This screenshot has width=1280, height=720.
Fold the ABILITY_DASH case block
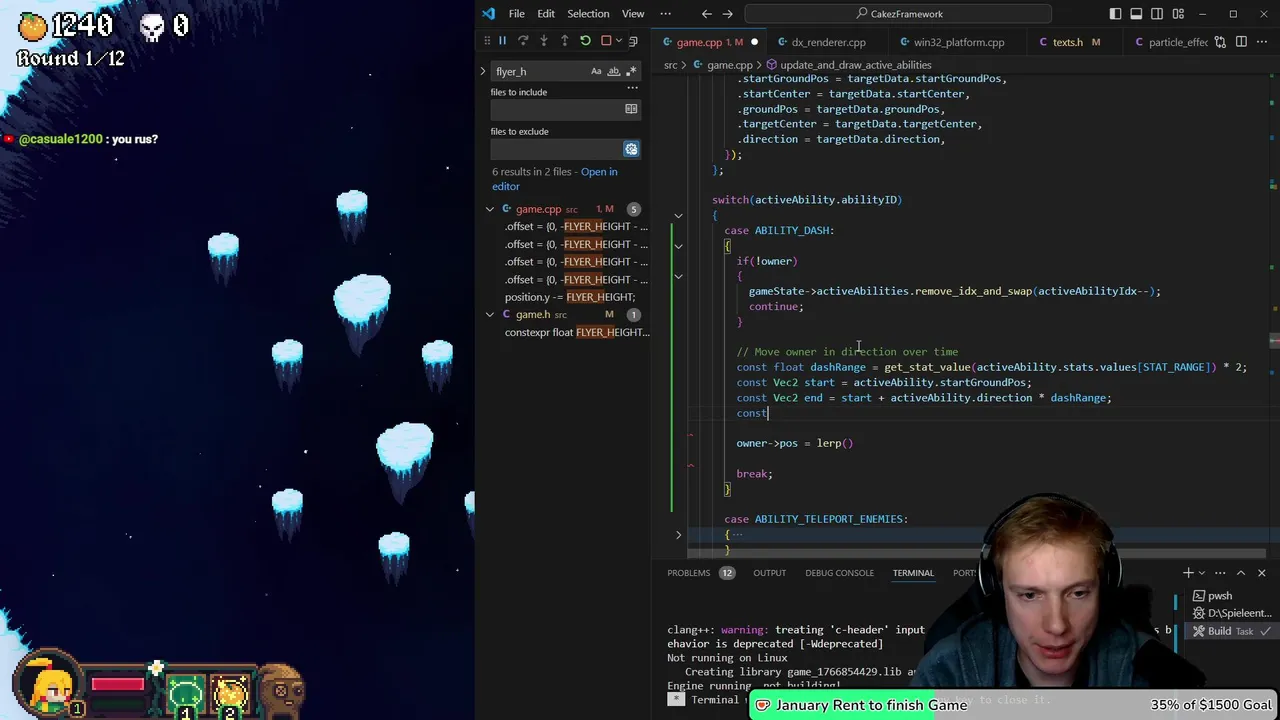(x=678, y=246)
